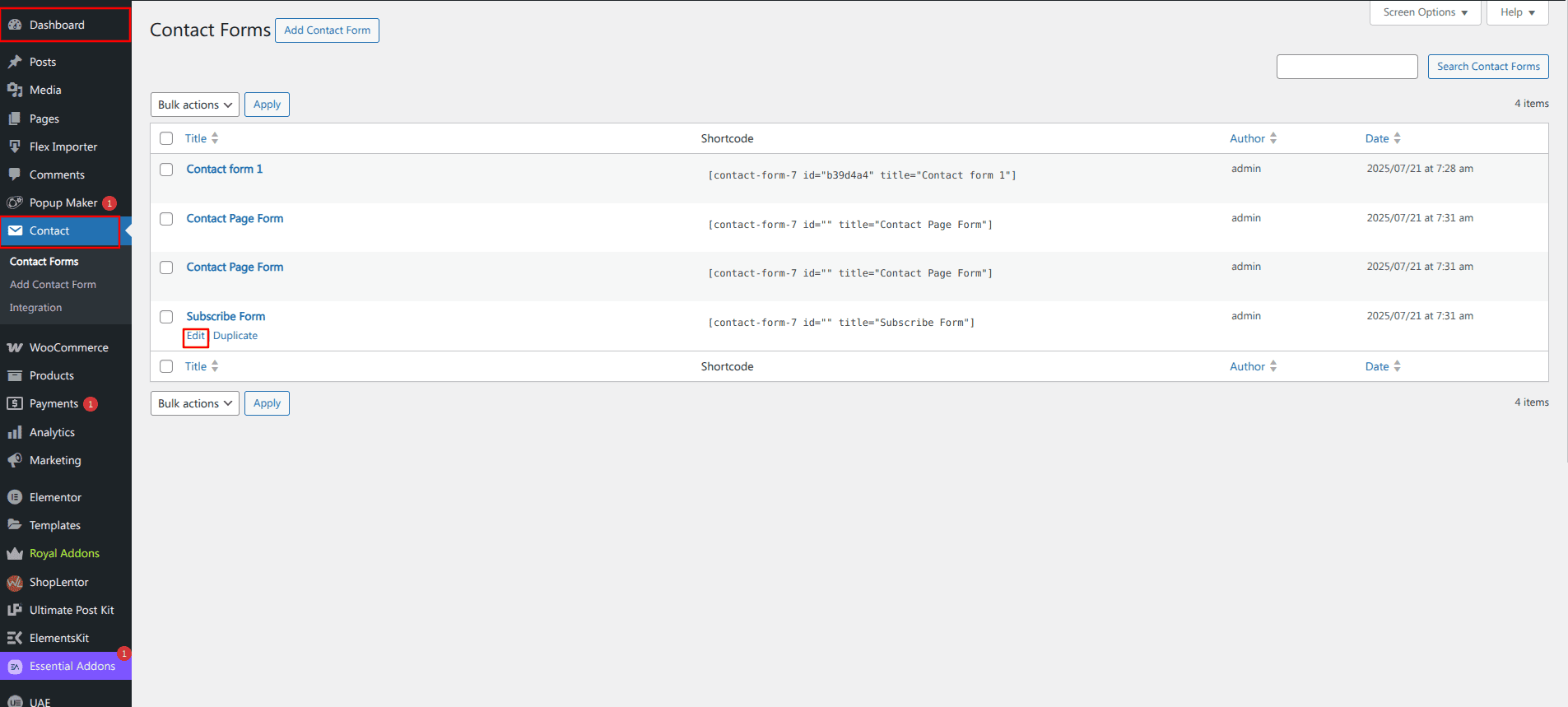
Task: Open the Integration submenu item
Action: pos(35,308)
